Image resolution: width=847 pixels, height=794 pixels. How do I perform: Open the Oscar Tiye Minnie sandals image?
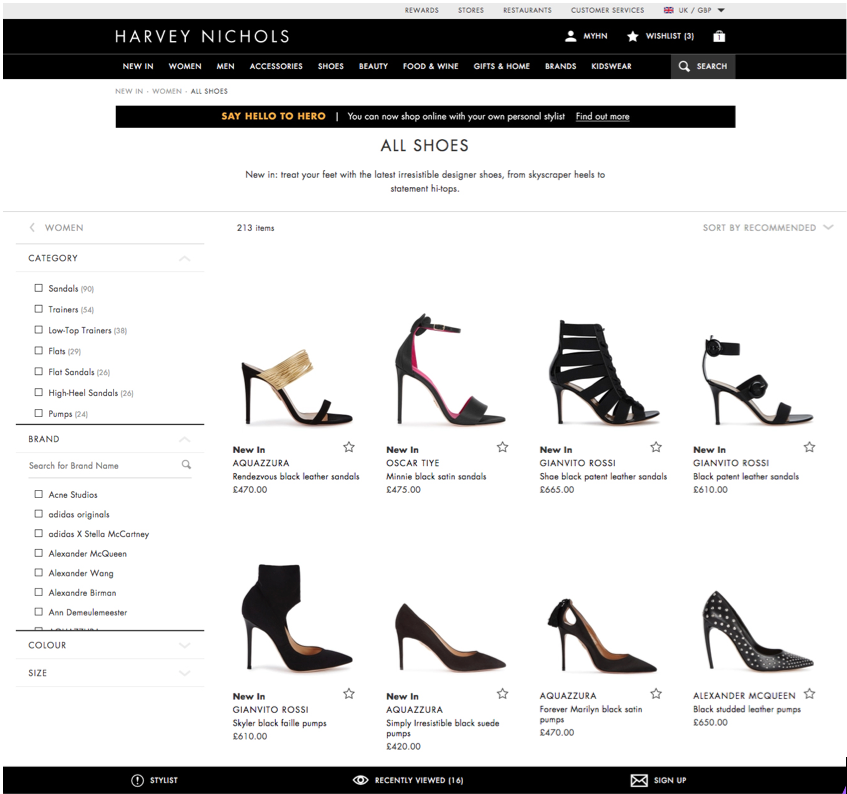pos(449,370)
